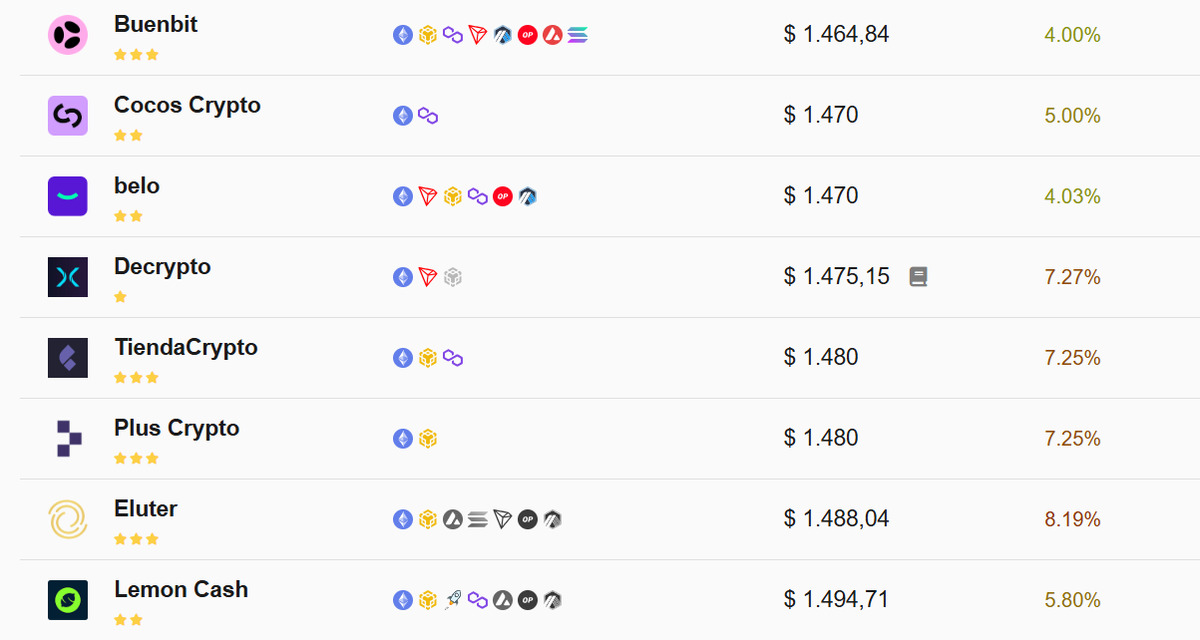
Task: Click the Stellar rocket icon for Lemon Cash
Action: click(453, 600)
